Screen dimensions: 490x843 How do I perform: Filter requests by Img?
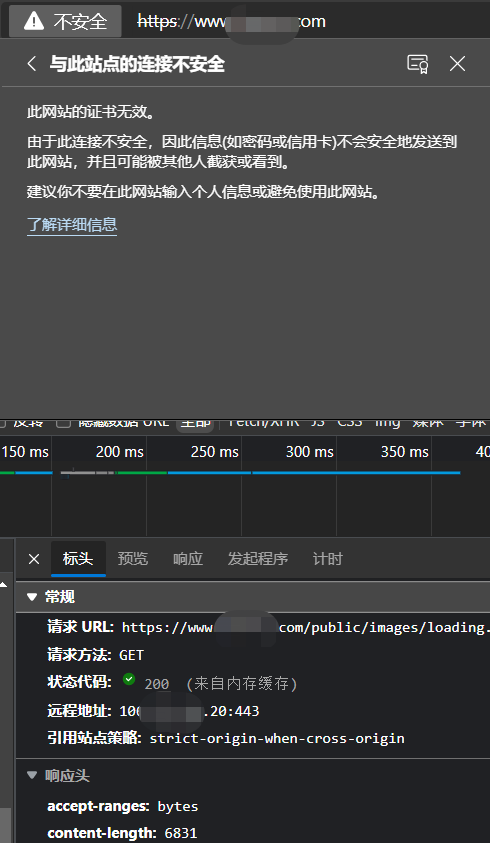pos(387,423)
